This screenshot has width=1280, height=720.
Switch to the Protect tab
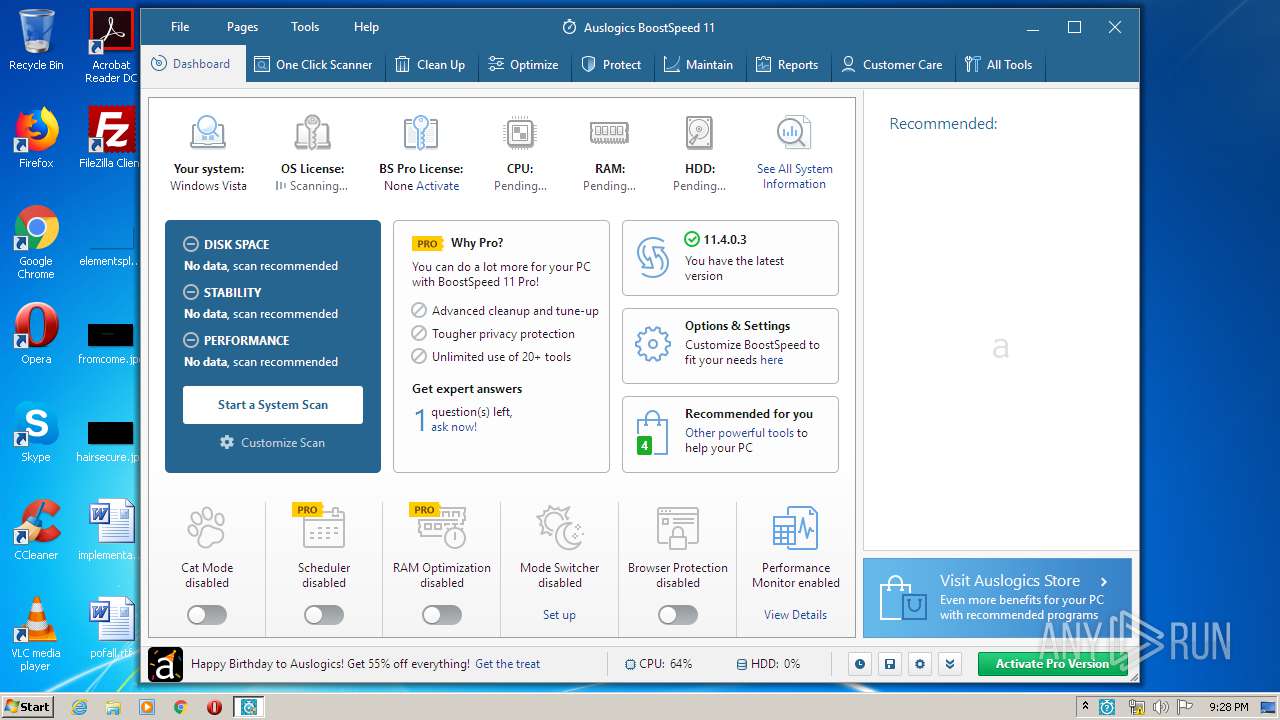click(x=611, y=64)
